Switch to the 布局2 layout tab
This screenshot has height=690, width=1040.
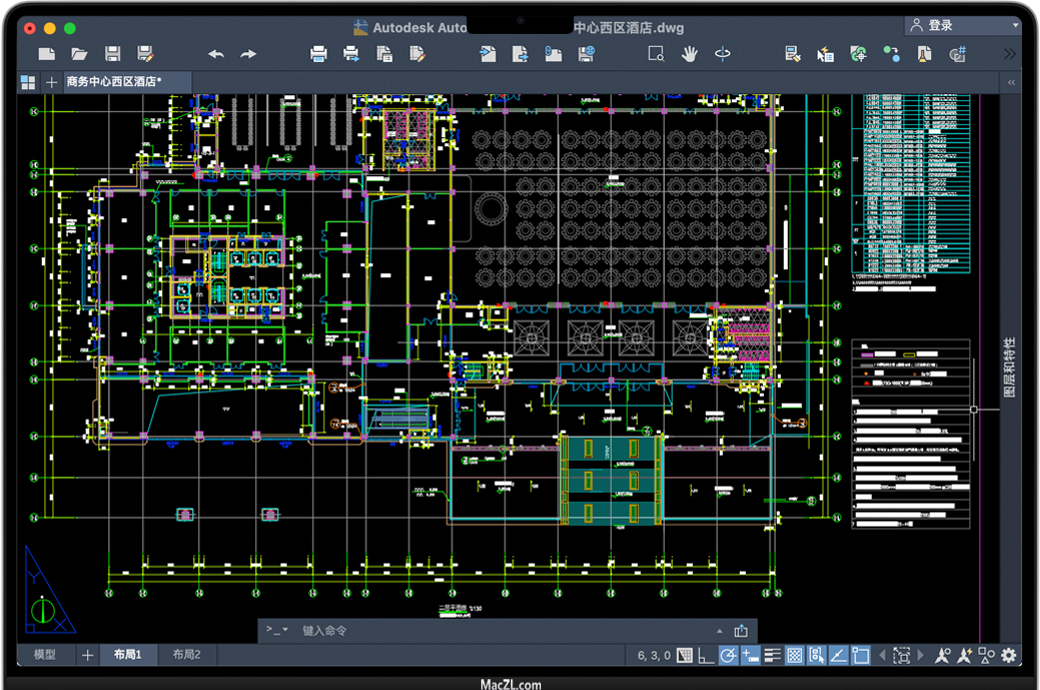[x=186, y=655]
